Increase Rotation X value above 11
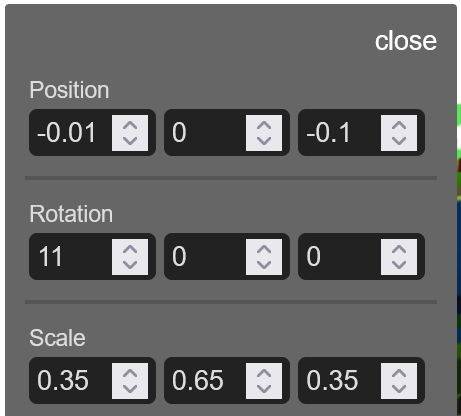 (x=130, y=249)
